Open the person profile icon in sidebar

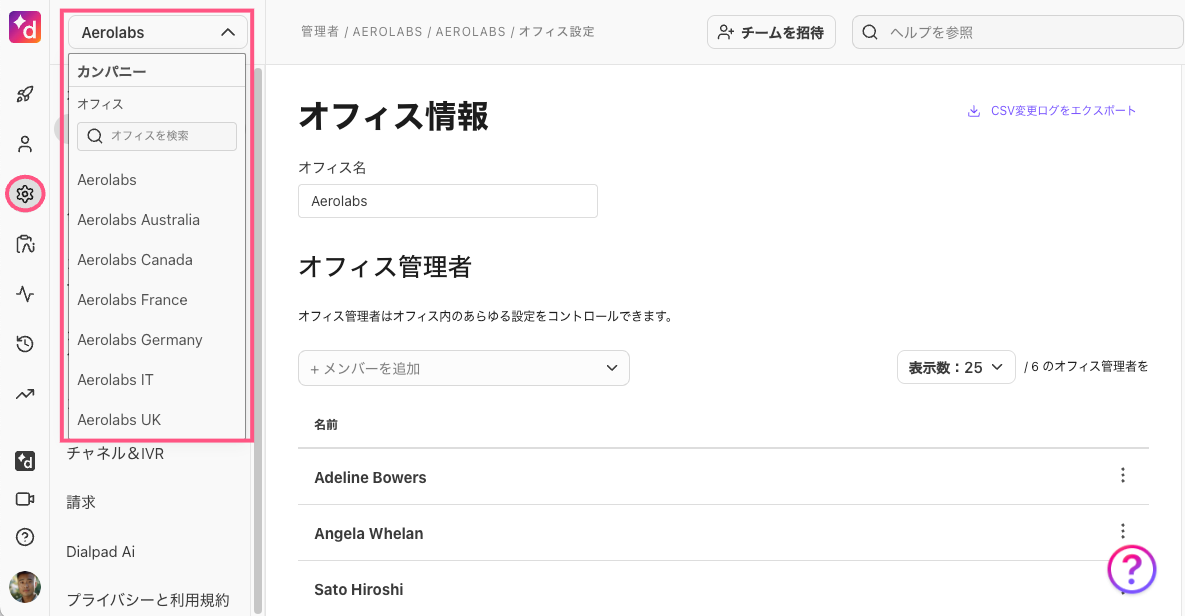tap(25, 144)
